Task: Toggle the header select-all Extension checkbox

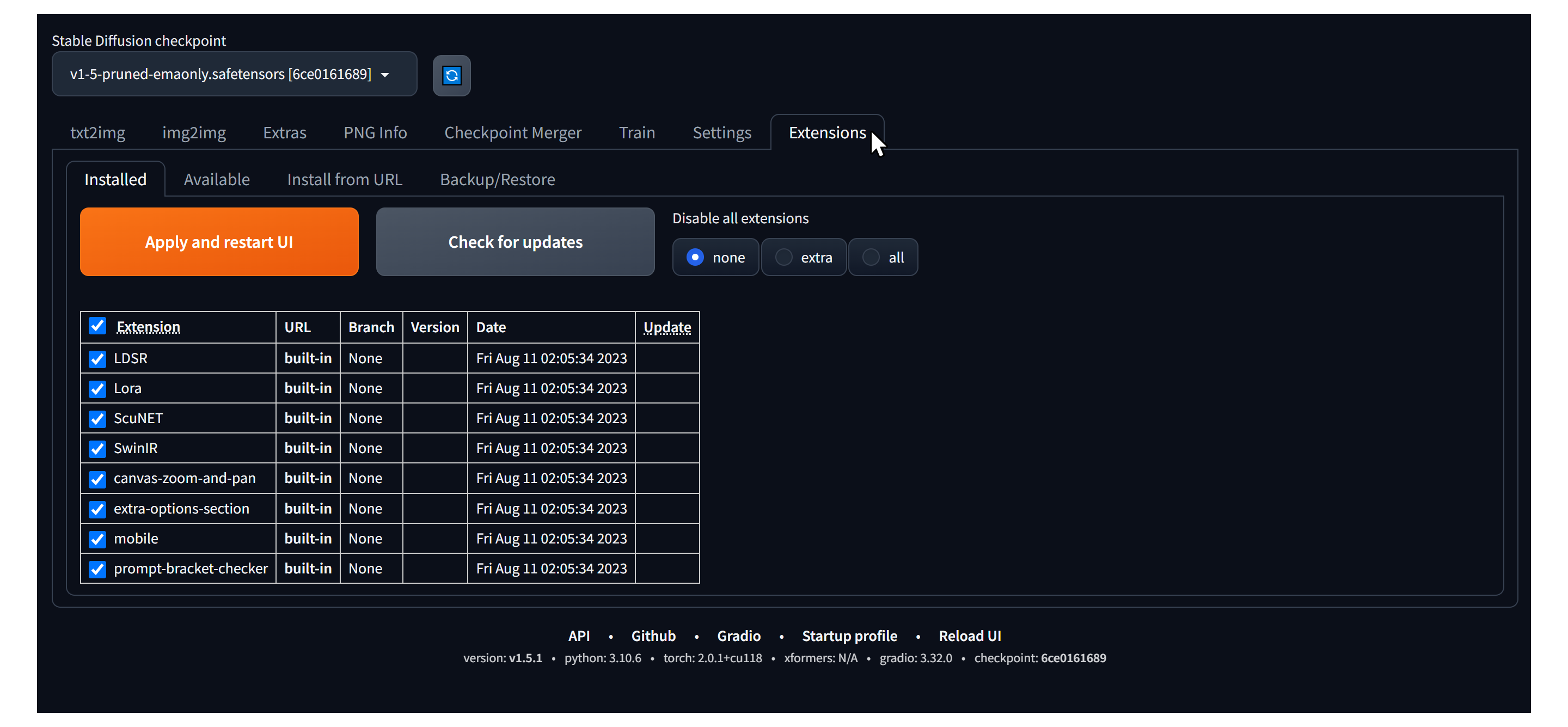Action: pos(97,326)
